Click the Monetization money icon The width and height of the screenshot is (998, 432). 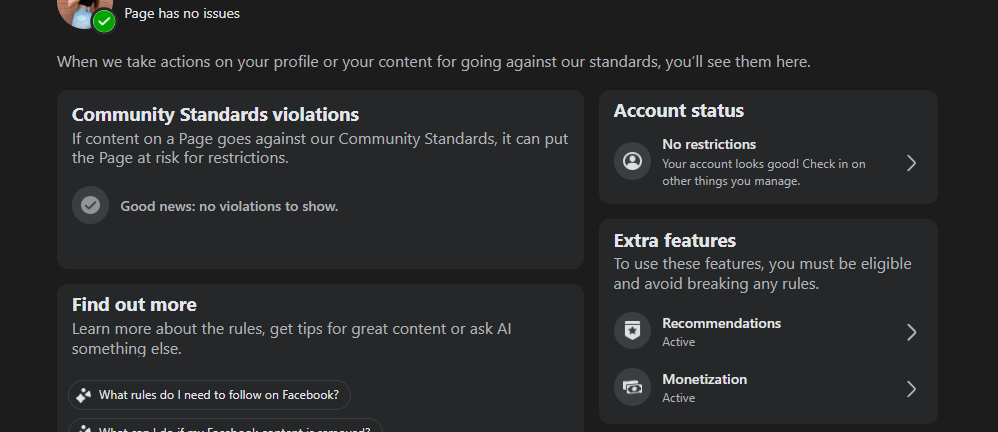tap(632, 387)
